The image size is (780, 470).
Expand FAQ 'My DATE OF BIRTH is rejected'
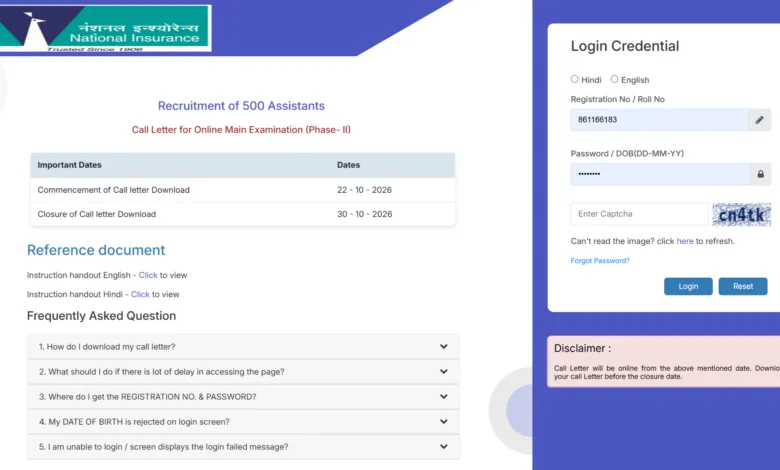click(243, 422)
